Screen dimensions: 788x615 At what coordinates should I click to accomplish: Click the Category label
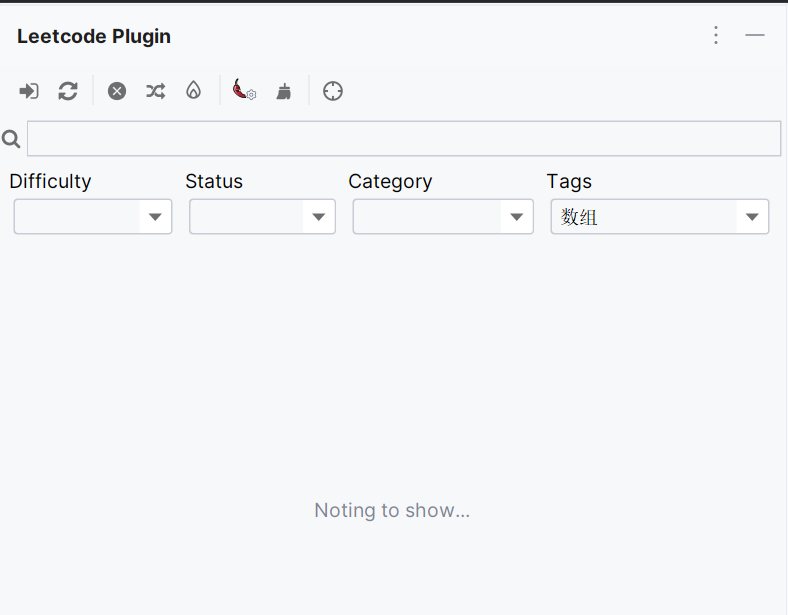click(390, 181)
